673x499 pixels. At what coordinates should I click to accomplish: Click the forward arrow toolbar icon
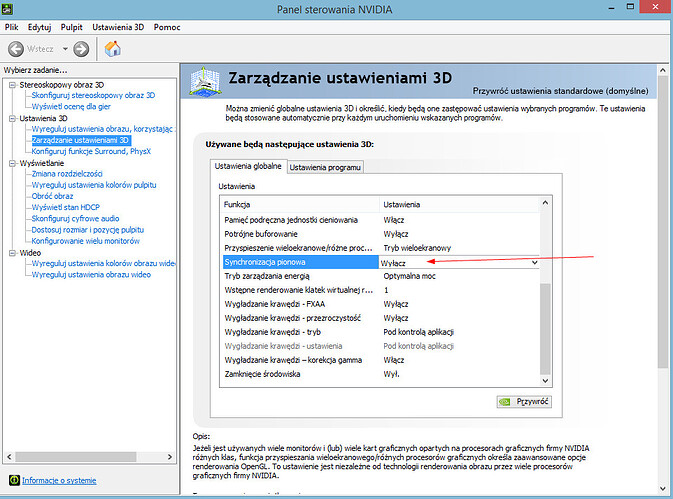pyautogui.click(x=81, y=48)
